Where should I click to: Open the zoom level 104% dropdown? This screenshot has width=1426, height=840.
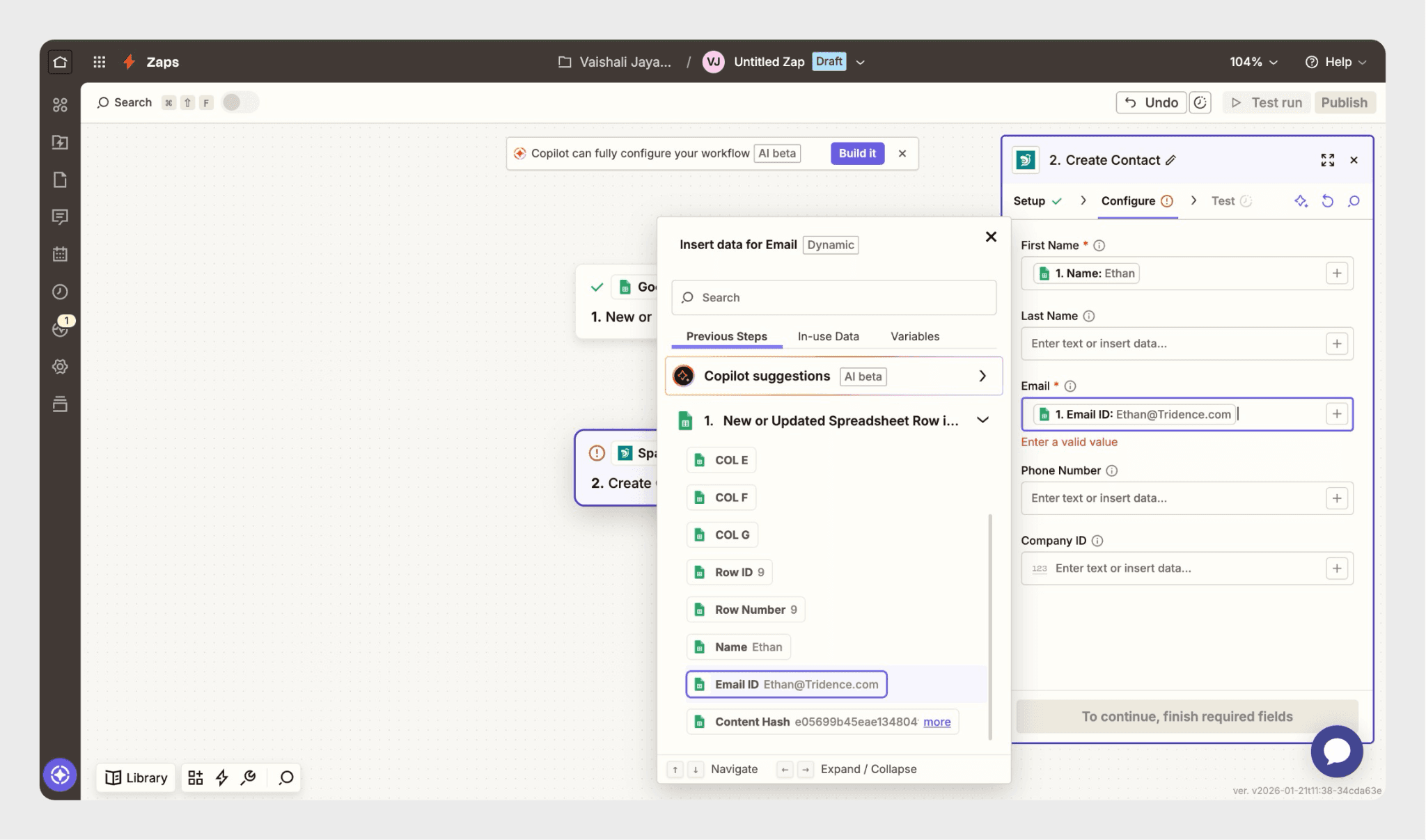1253,62
